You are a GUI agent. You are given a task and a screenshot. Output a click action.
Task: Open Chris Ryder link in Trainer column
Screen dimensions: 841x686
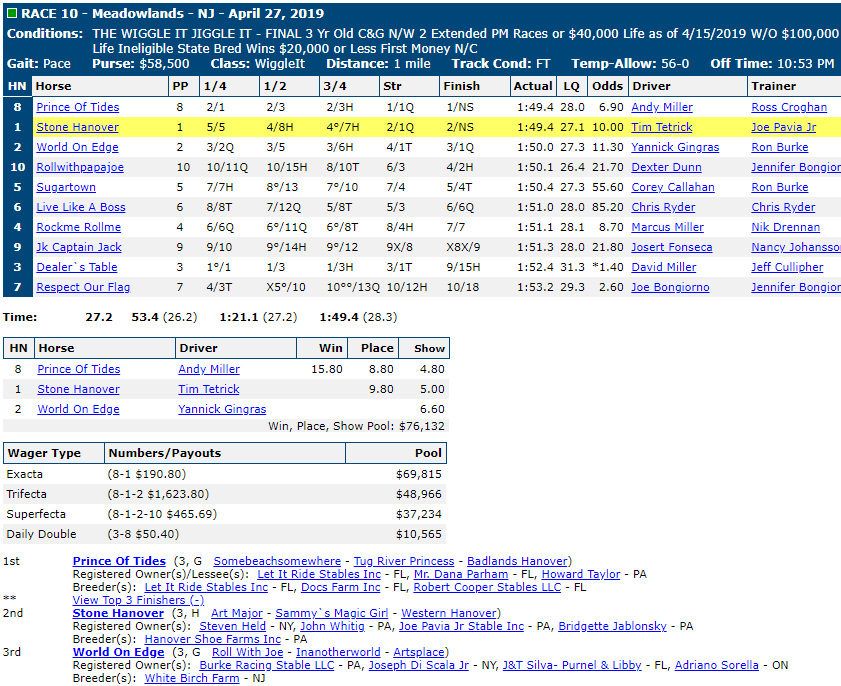pos(783,207)
